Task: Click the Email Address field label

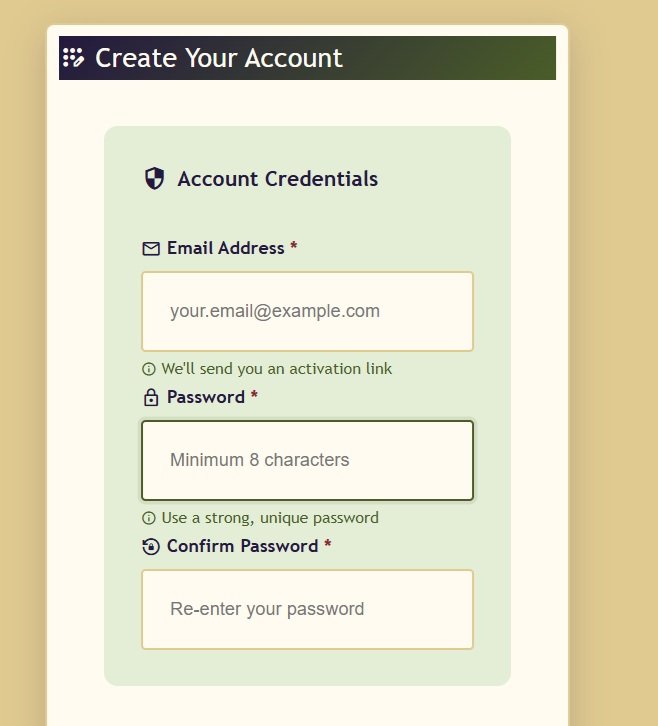Action: tap(225, 248)
